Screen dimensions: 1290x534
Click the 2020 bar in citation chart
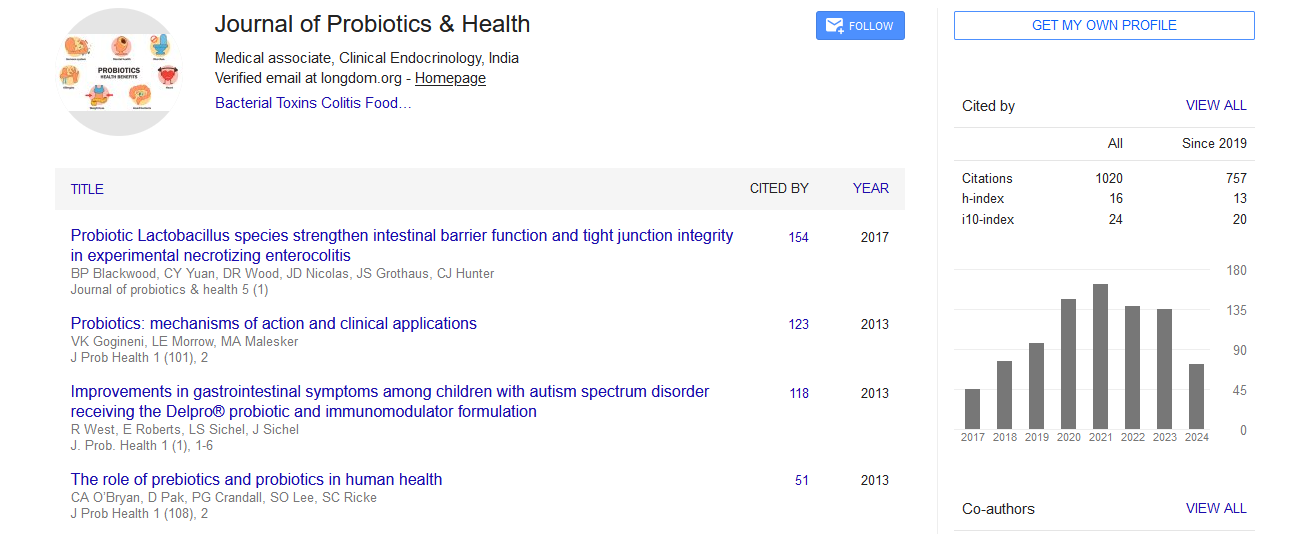coord(1068,364)
